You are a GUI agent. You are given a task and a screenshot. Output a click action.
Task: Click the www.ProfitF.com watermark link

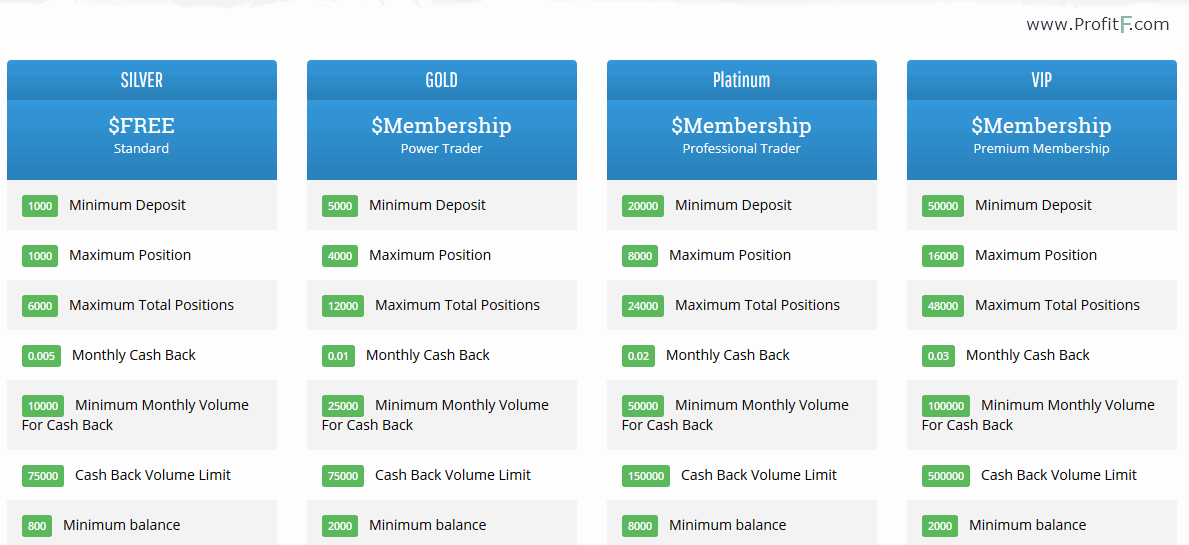coord(1097,25)
